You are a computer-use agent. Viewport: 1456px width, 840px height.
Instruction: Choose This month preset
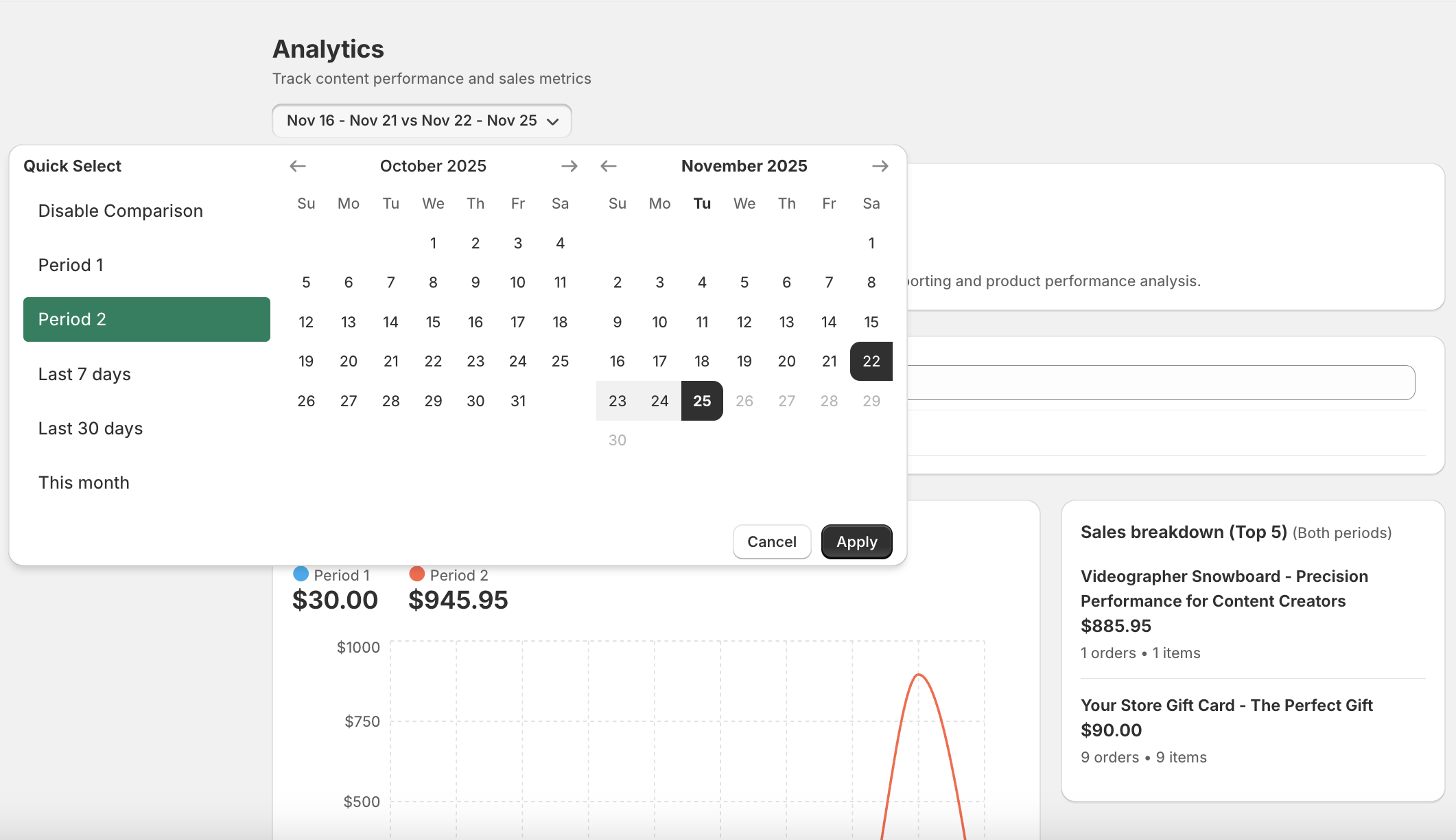84,482
